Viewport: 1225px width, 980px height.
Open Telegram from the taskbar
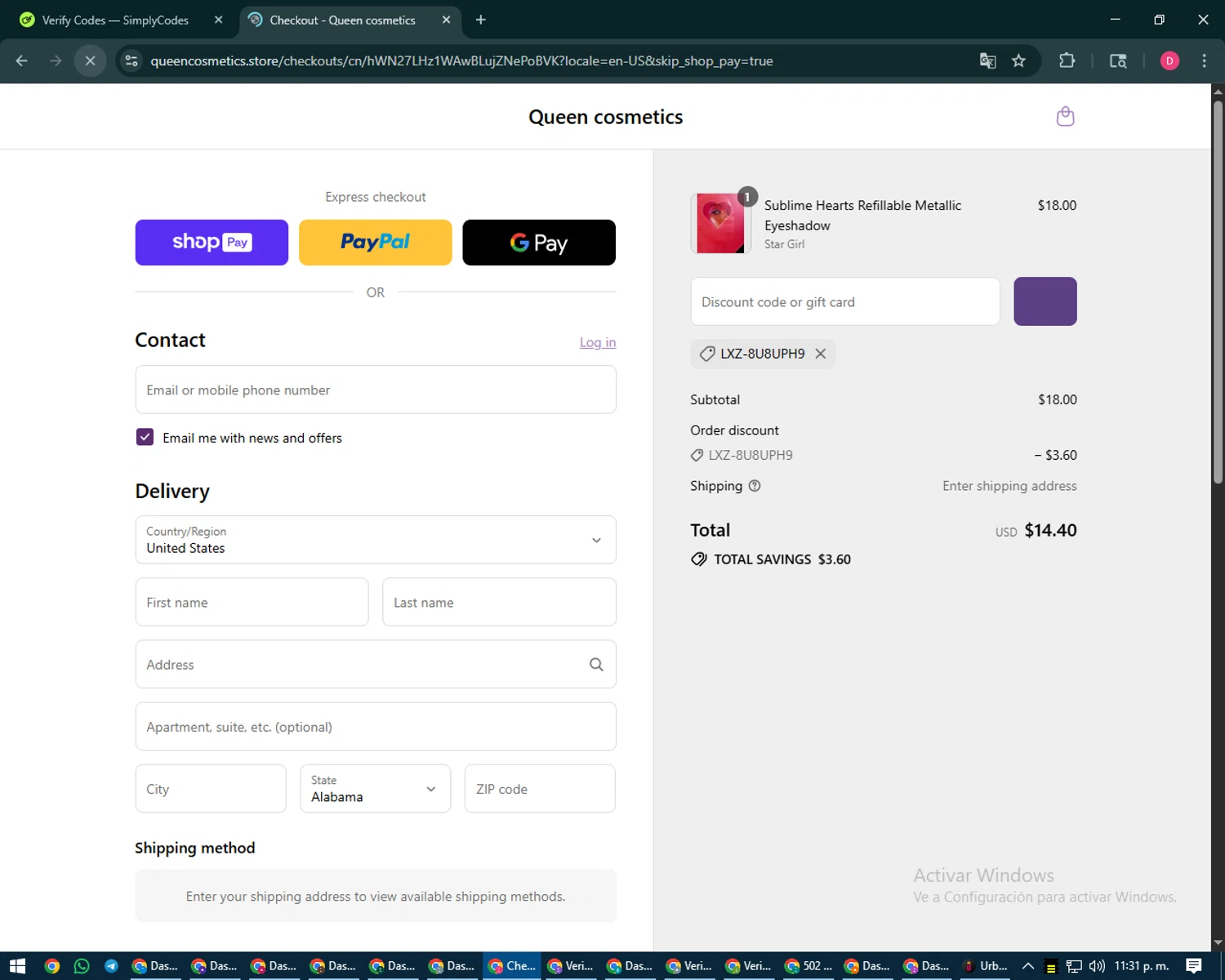tap(111, 966)
